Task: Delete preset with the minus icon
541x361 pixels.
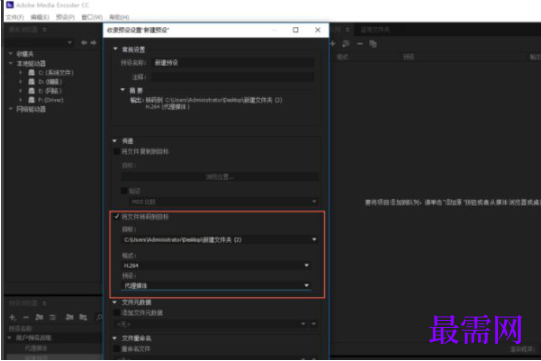Action: point(26,317)
